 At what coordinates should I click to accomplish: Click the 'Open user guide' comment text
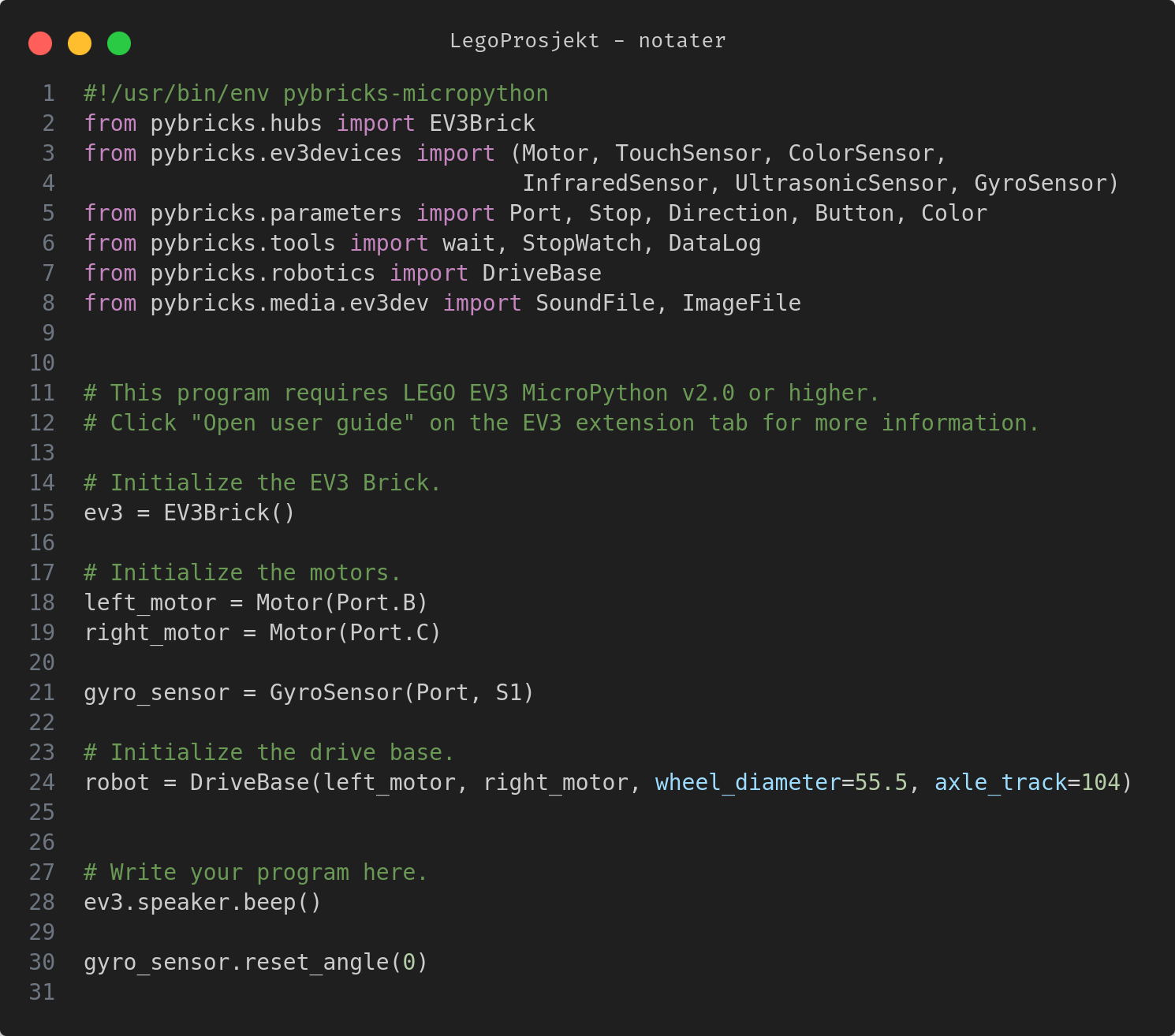[303, 423]
